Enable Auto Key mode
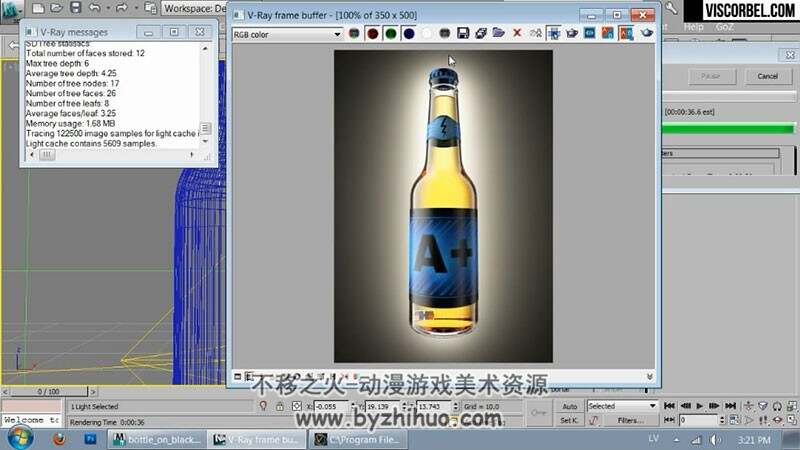Image resolution: width=800 pixels, height=450 pixels. pos(569,407)
